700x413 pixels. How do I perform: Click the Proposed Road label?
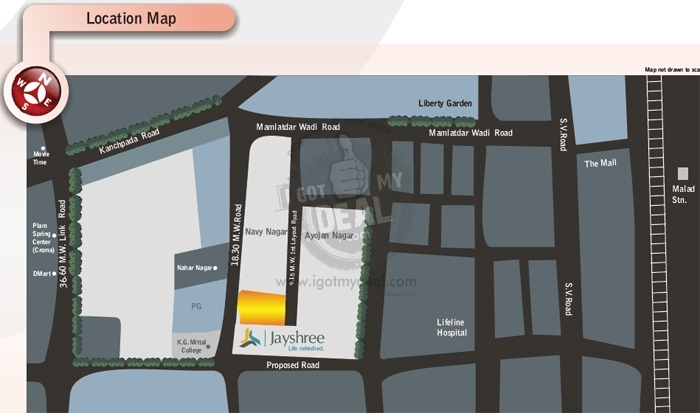point(292,366)
